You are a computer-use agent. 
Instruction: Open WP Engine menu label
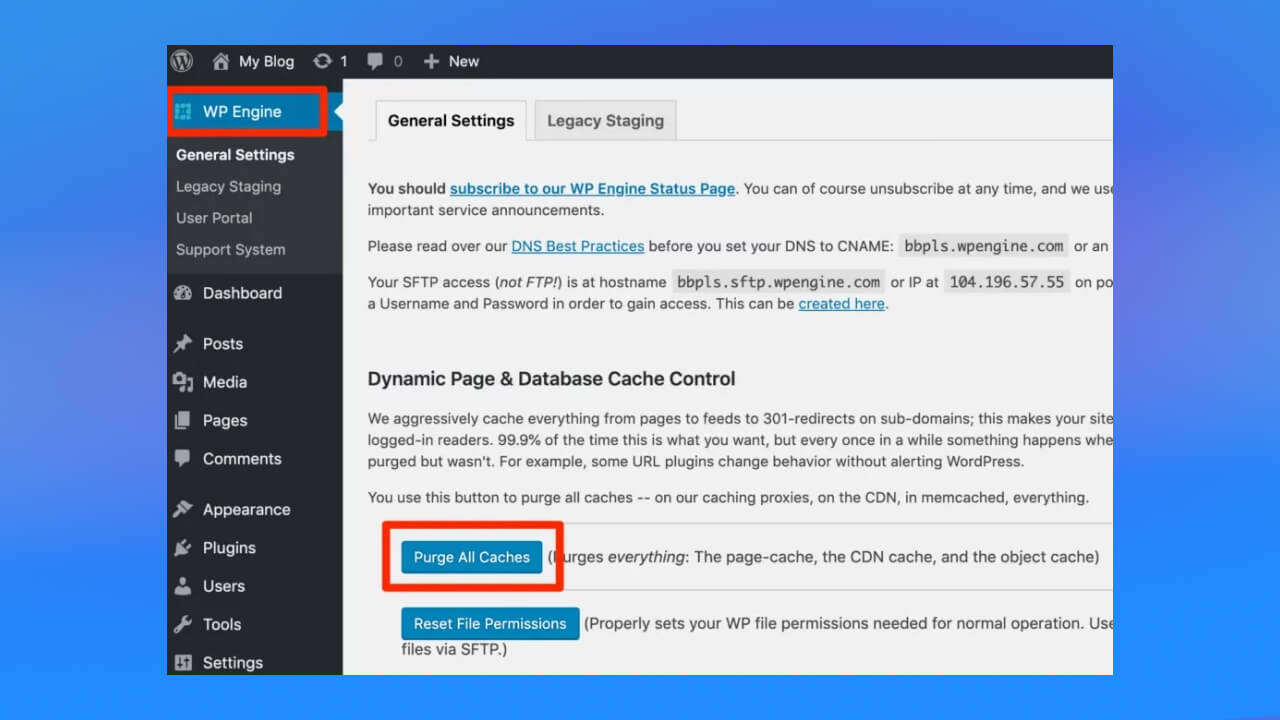click(x=242, y=112)
